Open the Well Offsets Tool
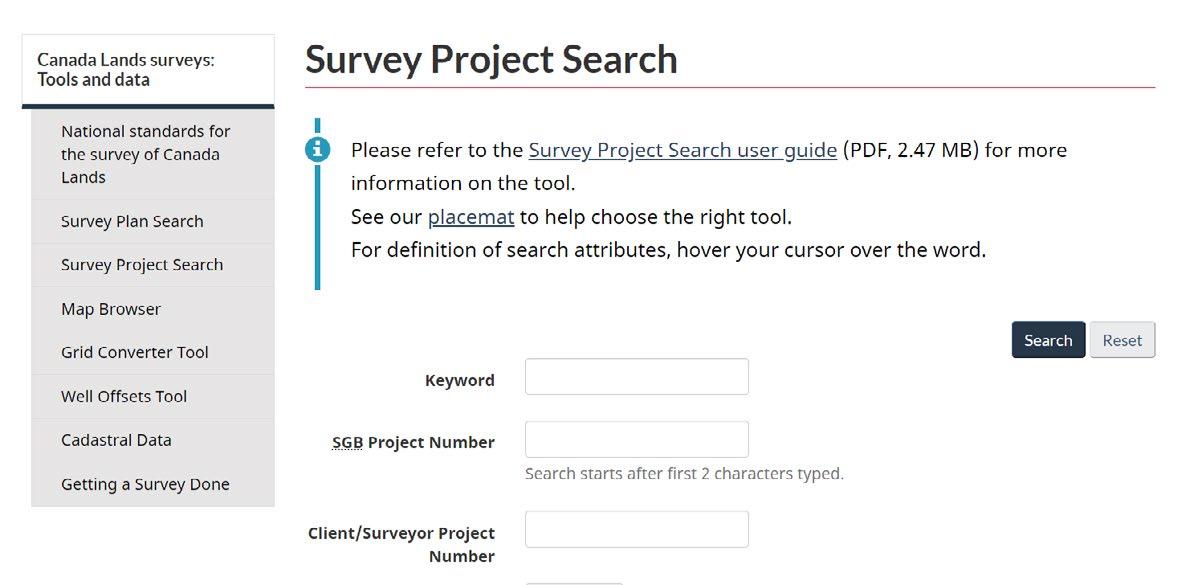 click(124, 396)
